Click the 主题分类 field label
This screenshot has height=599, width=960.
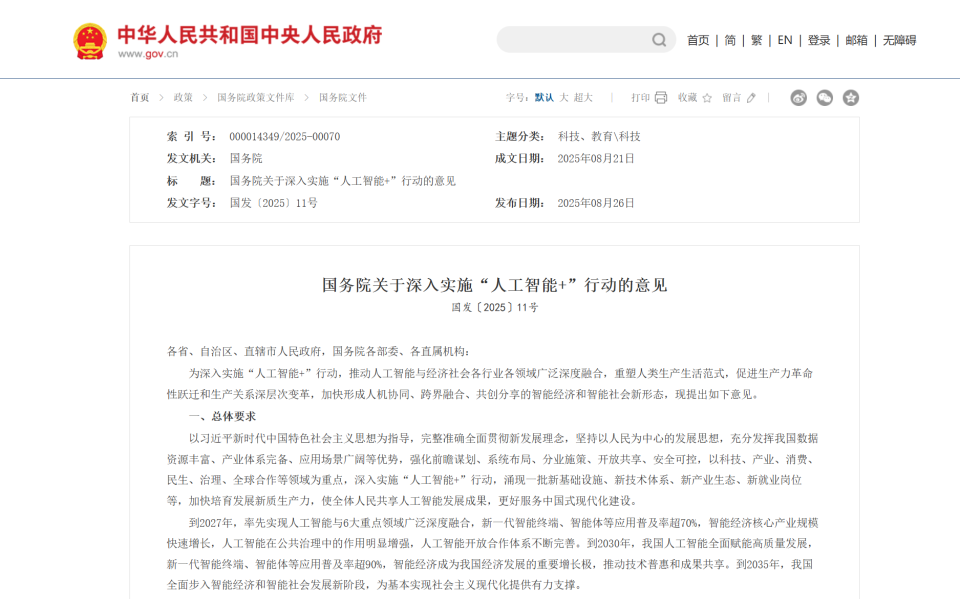click(520, 137)
